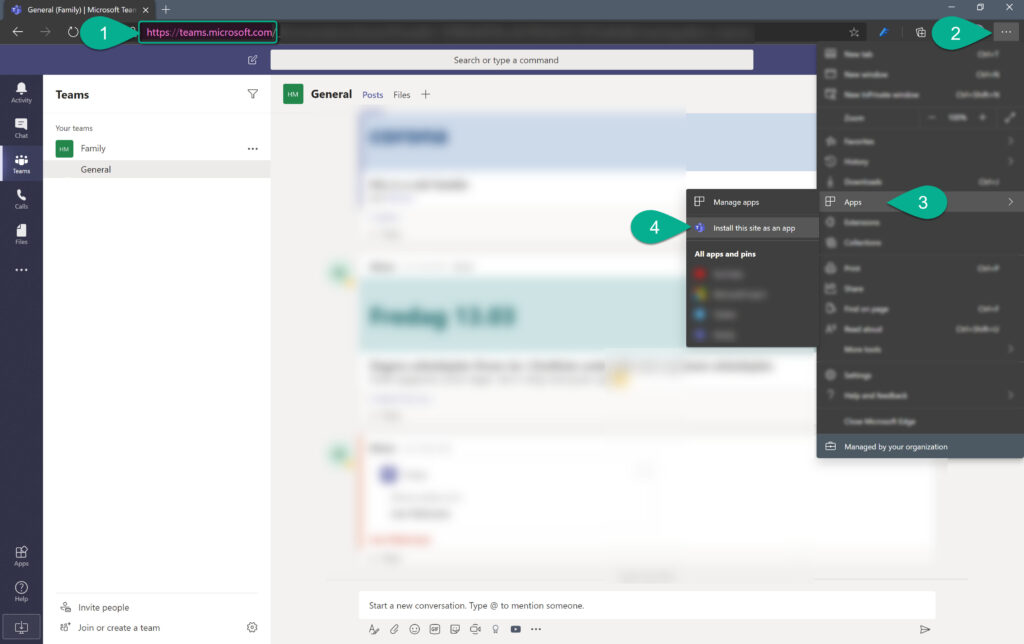Open Edge Settings and more menu

[1006, 32]
